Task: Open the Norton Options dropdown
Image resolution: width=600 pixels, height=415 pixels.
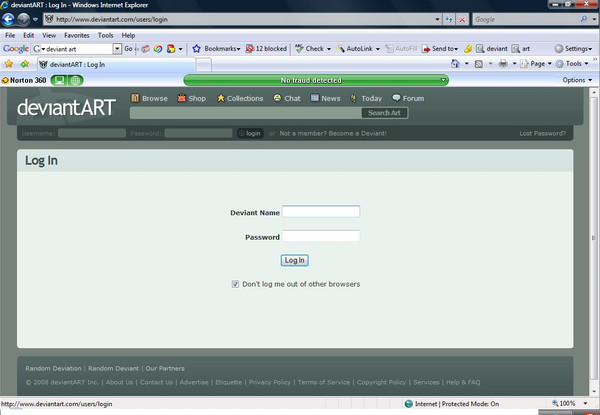Action: pos(577,80)
